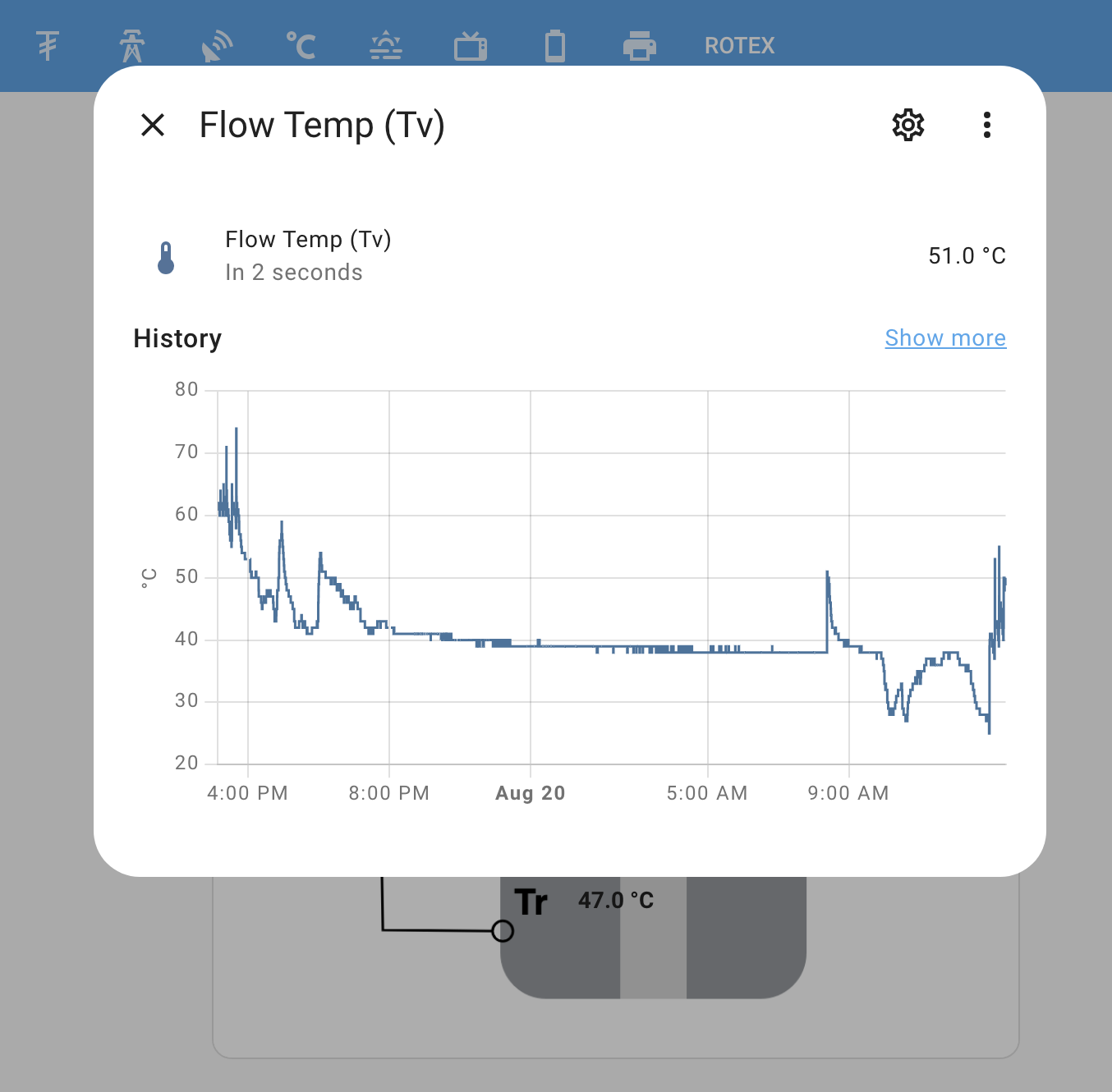Screen dimensions: 1112x1092
Task: Click the History section heading
Action: [177, 337]
